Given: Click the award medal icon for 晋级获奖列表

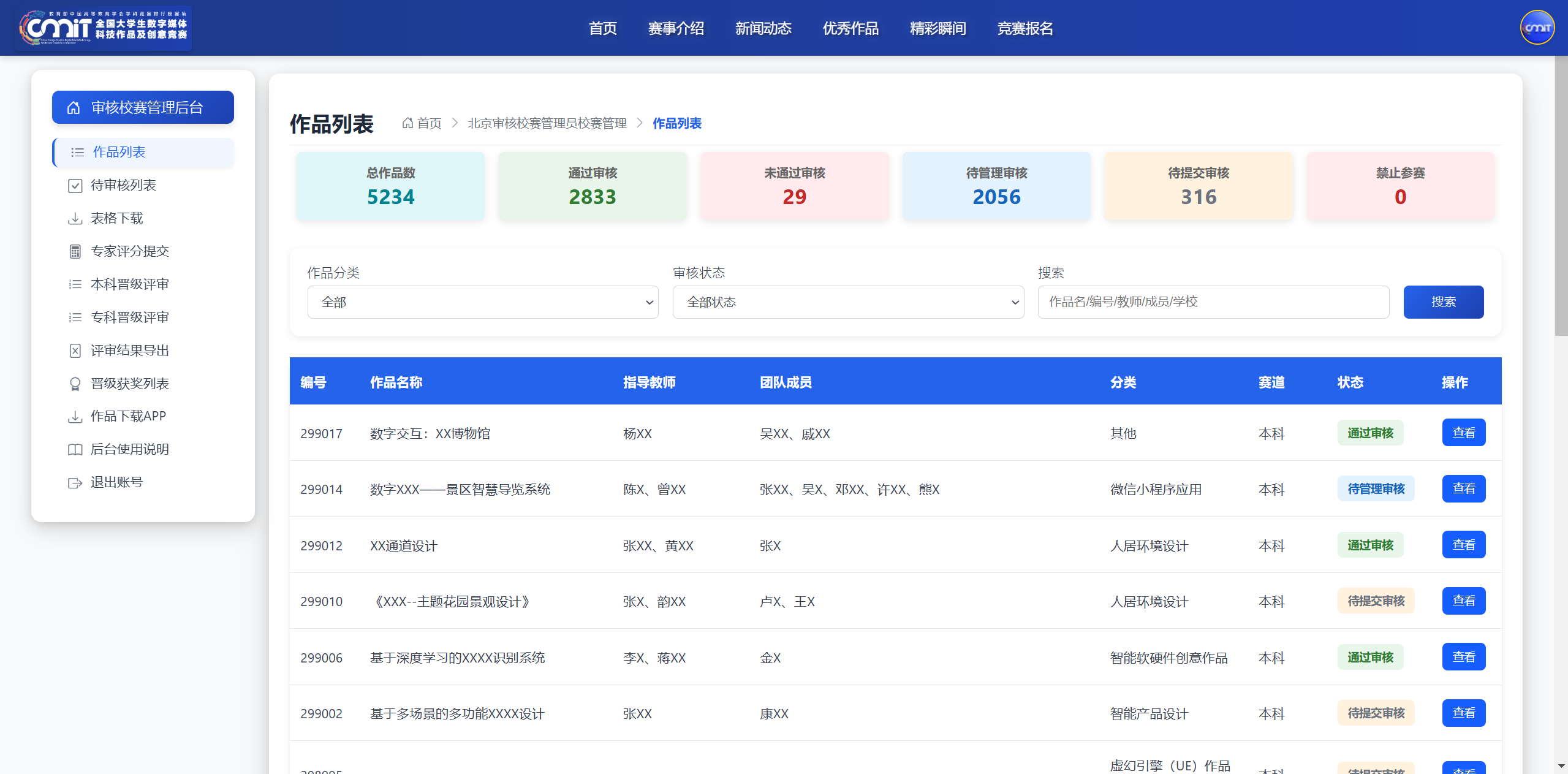Looking at the screenshot, I should coord(75,384).
